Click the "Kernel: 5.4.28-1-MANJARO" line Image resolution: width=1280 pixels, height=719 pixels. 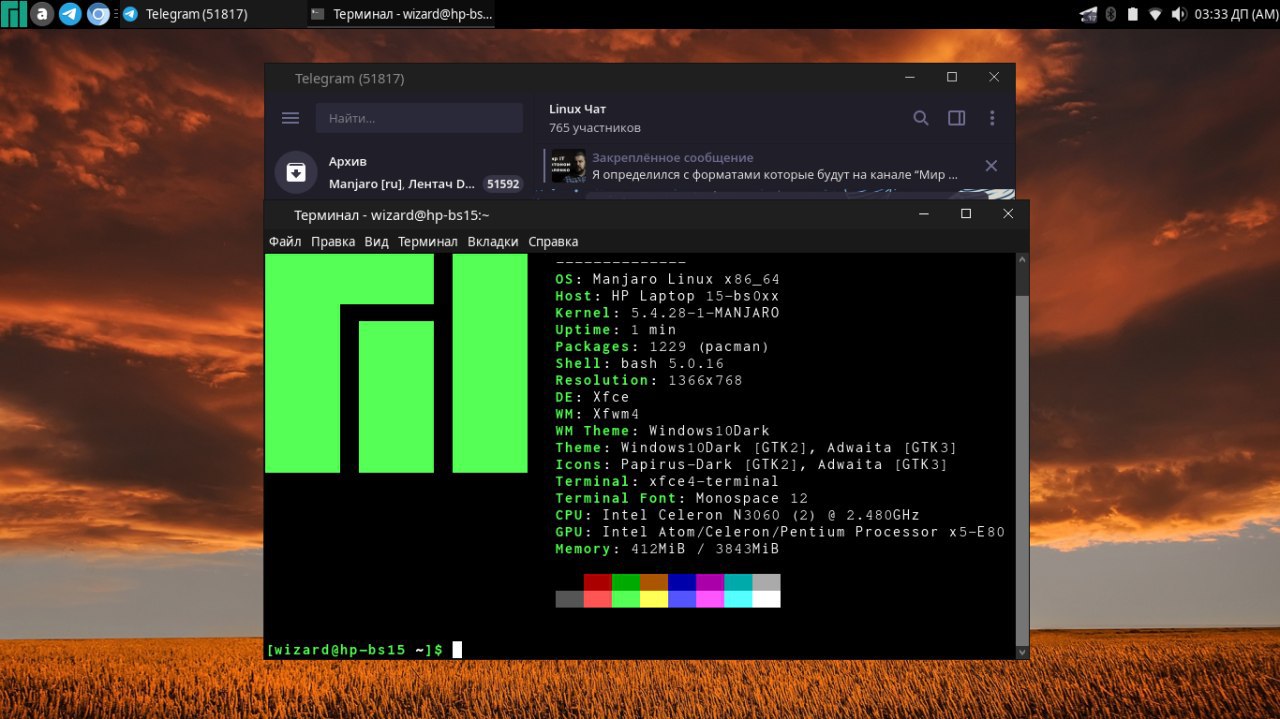pyautogui.click(x=667, y=313)
